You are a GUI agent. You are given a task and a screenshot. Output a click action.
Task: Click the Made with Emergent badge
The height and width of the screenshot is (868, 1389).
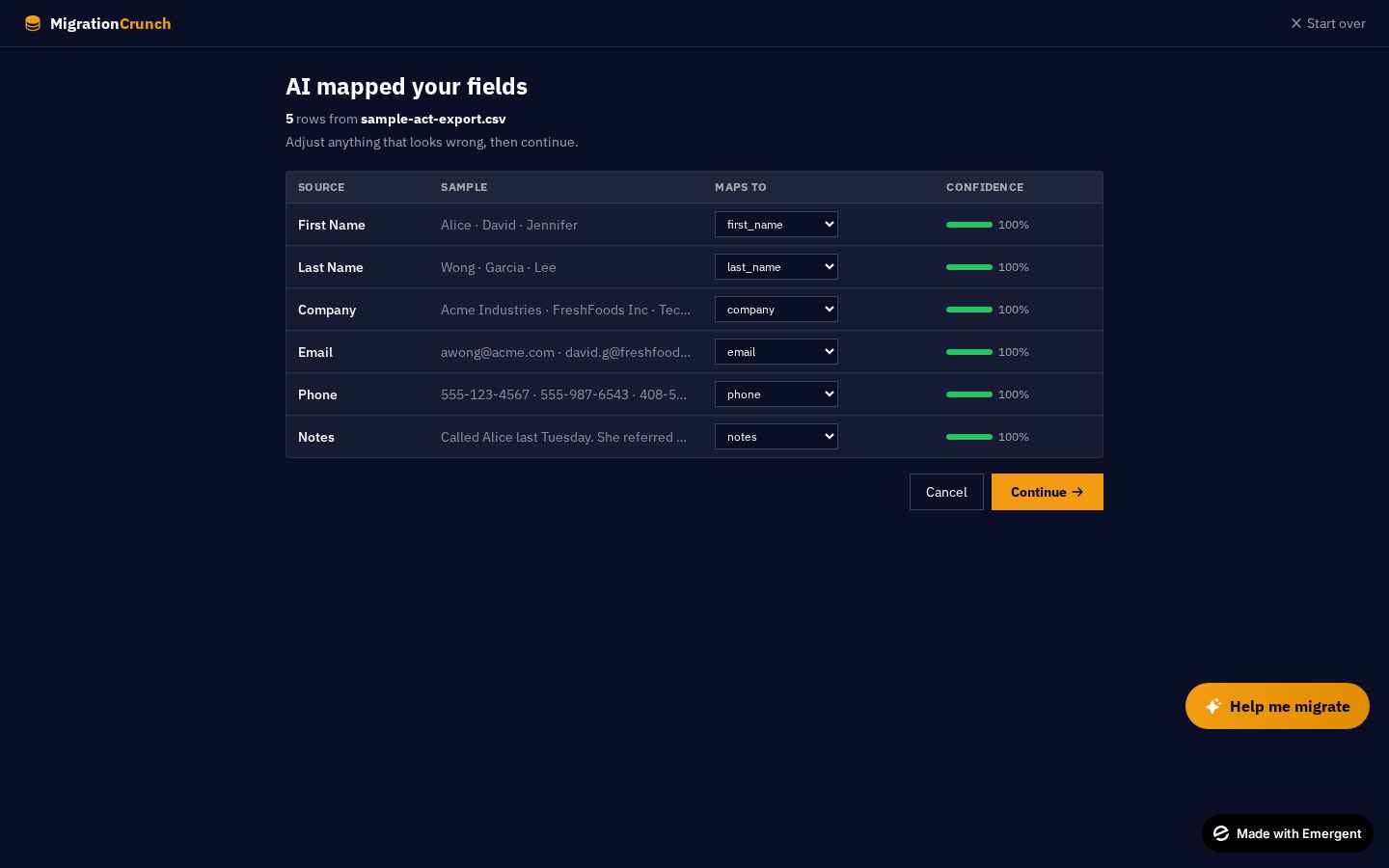(1288, 833)
